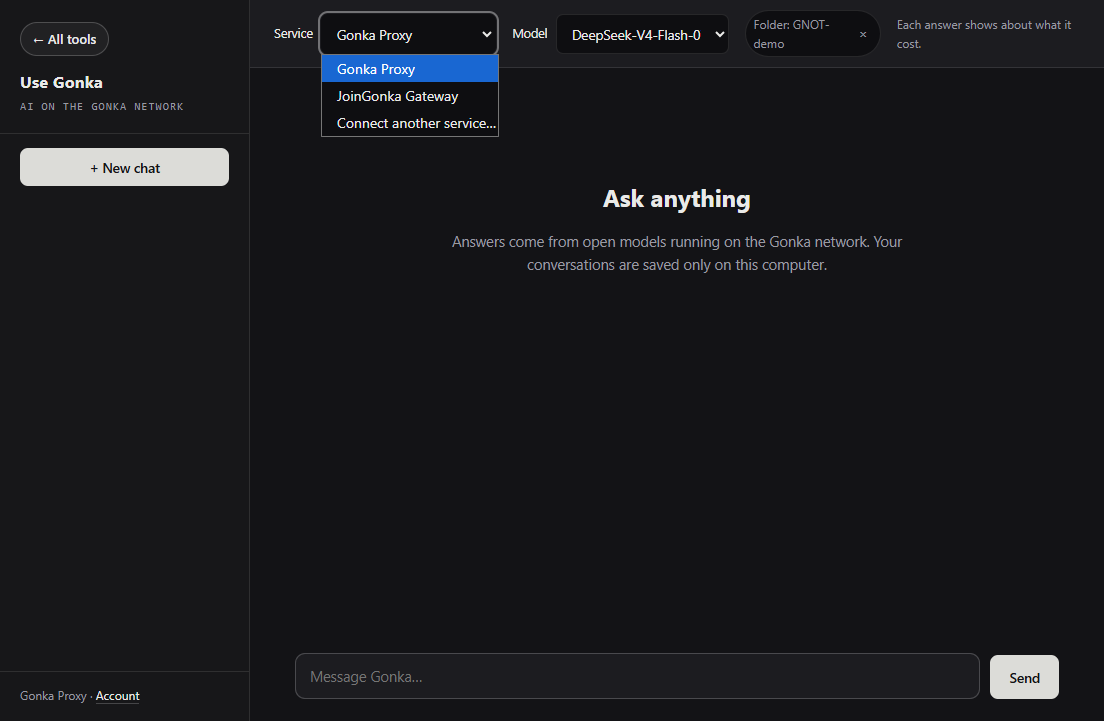1104x721 pixels.
Task: Click the AI ON THE GONKA NETWORK subtitle
Action: [x=102, y=106]
